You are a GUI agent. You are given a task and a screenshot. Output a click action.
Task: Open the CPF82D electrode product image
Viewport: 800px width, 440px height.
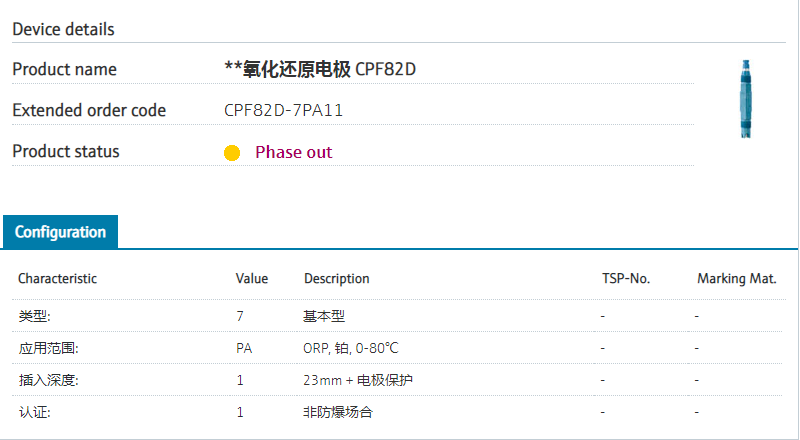point(745,99)
